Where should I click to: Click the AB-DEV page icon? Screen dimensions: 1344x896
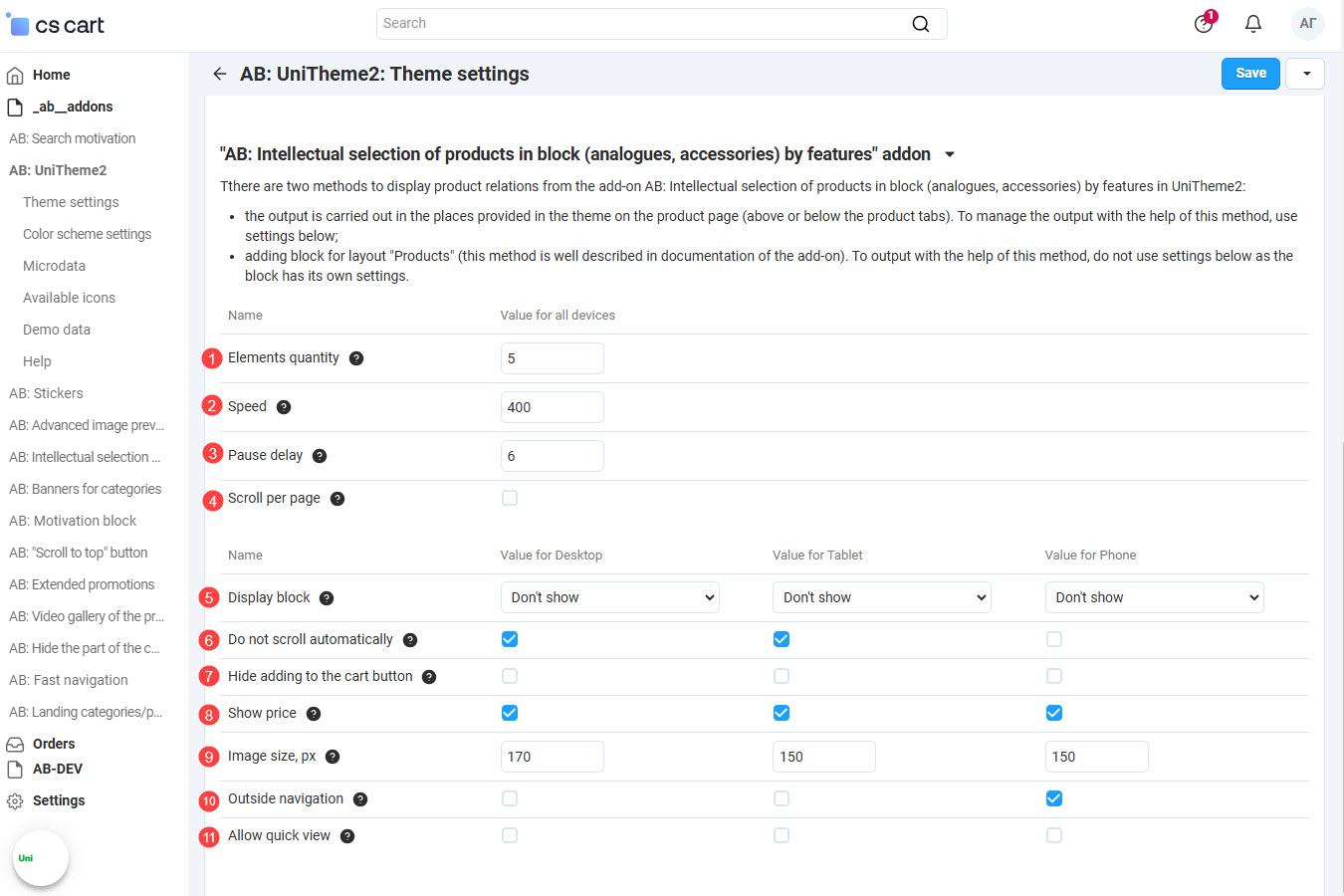(15, 769)
